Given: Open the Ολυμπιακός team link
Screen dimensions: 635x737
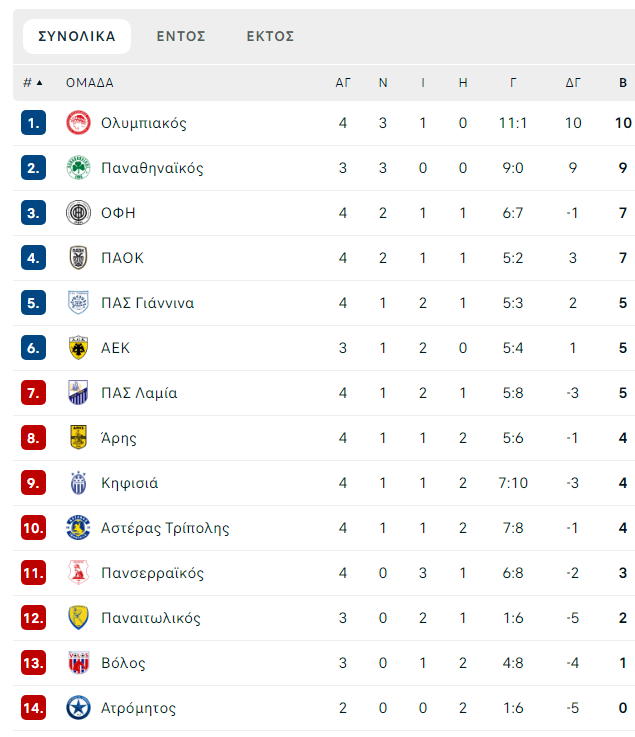Looking at the screenshot, I should click(x=144, y=123).
